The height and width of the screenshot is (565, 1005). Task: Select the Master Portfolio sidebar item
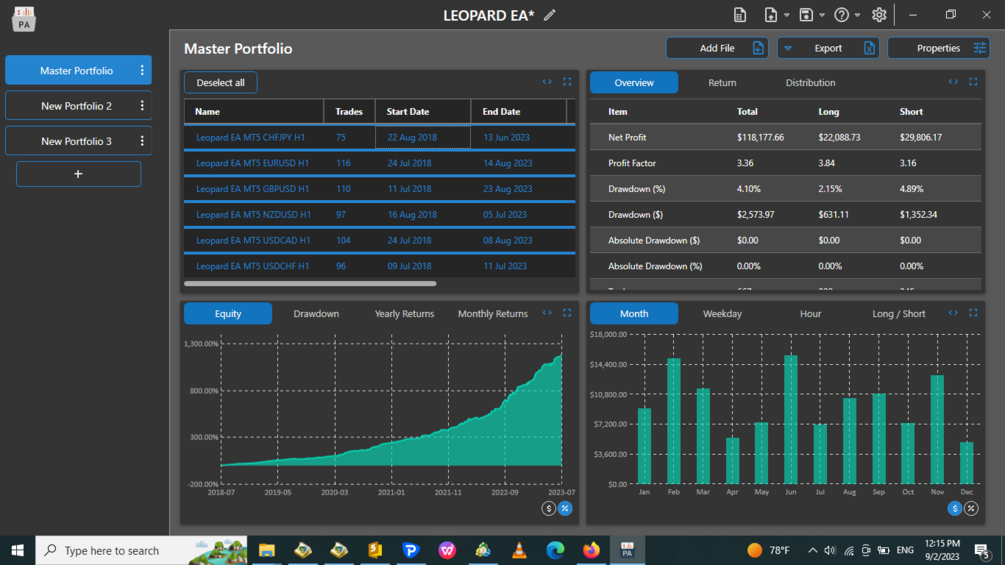78,70
